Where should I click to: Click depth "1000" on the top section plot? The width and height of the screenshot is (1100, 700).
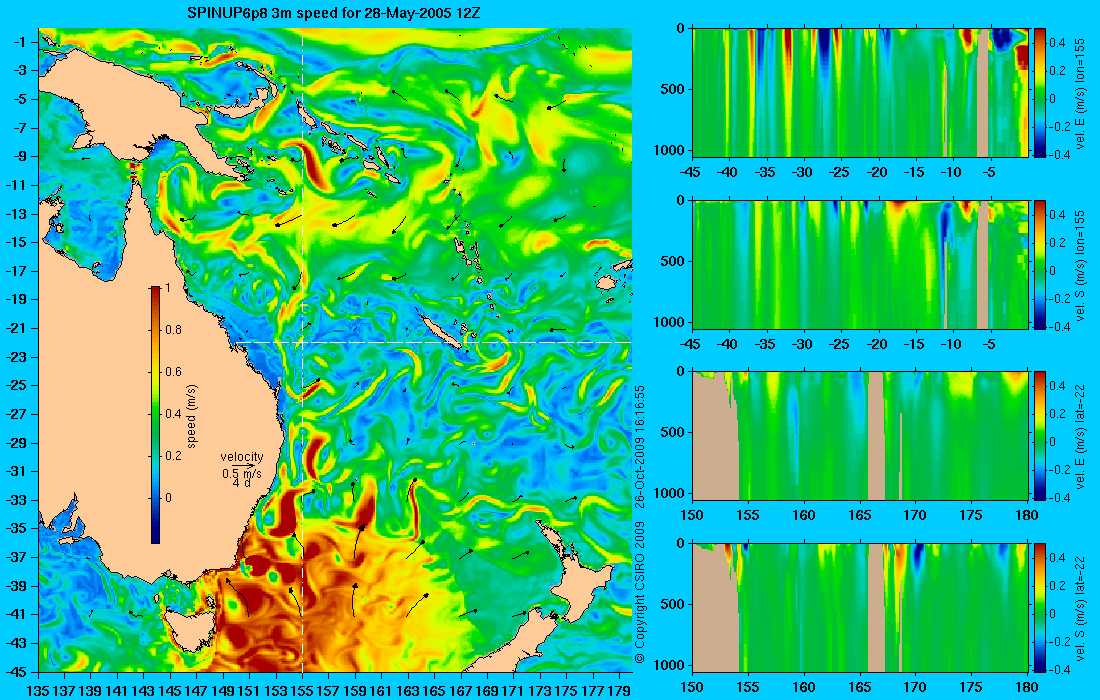671,150
